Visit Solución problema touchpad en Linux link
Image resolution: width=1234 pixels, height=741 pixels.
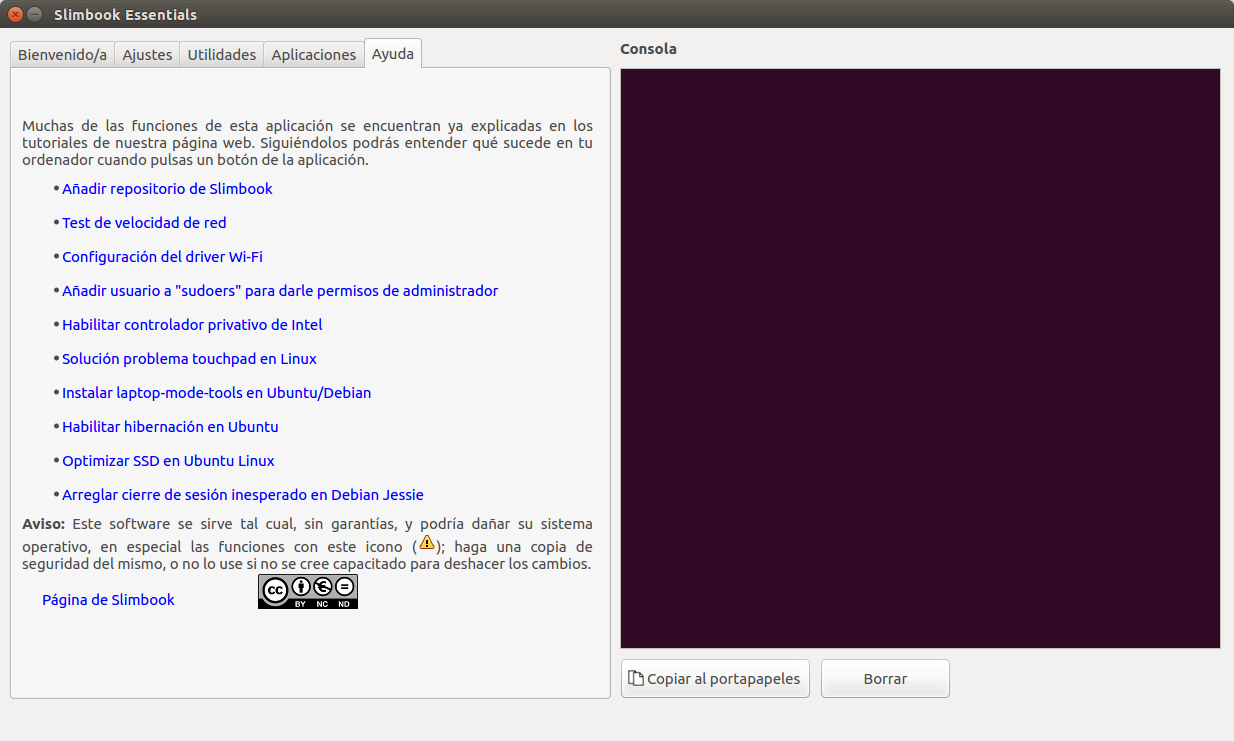189,359
